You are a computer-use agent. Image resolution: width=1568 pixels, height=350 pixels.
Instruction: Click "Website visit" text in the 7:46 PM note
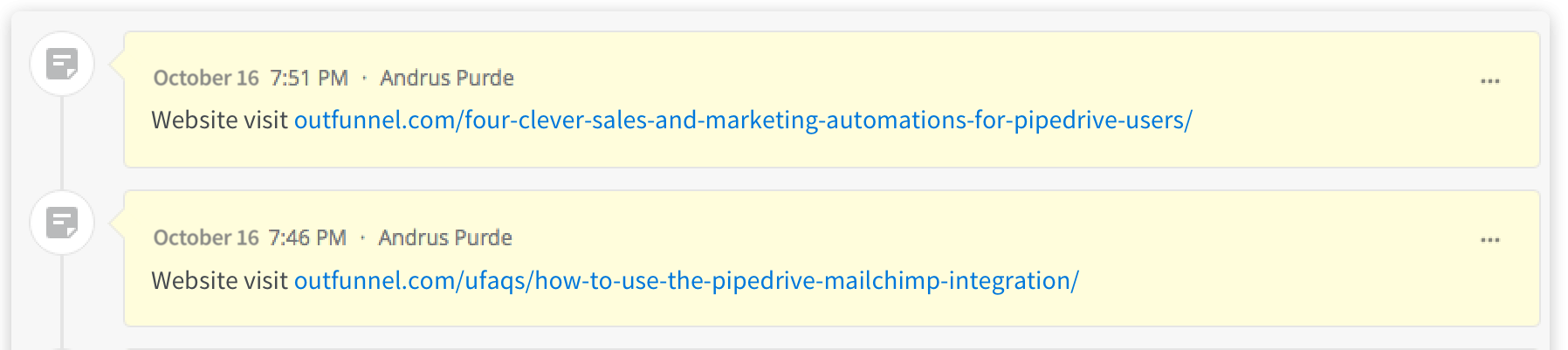tap(219, 280)
